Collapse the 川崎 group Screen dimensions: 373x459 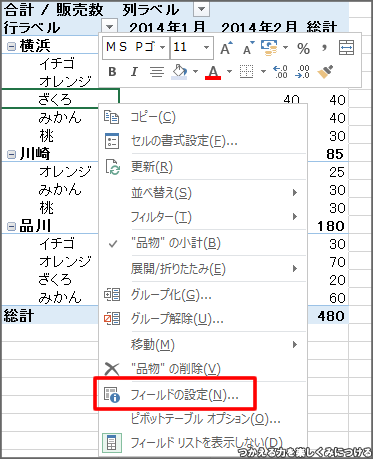pyautogui.click(x=12, y=154)
